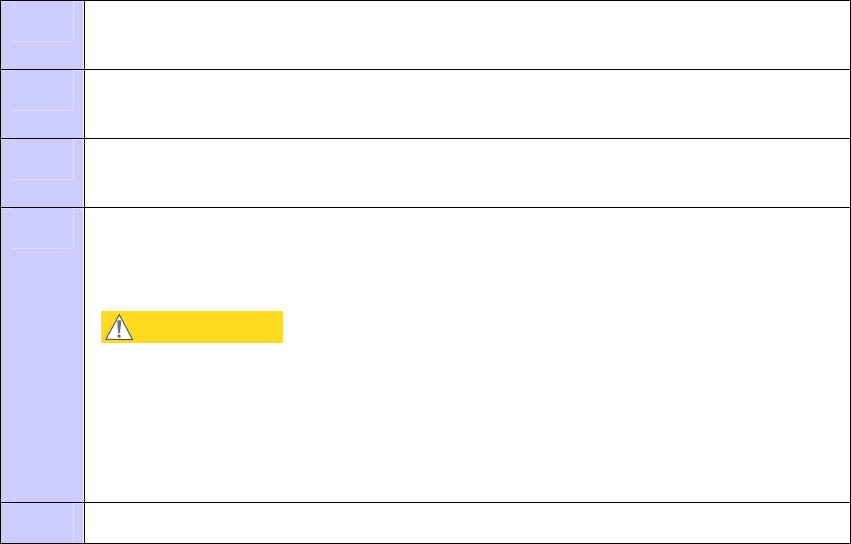Click the lavender strip below first row's outlined box
The width and height of the screenshot is (851, 544).
(x=42, y=55)
